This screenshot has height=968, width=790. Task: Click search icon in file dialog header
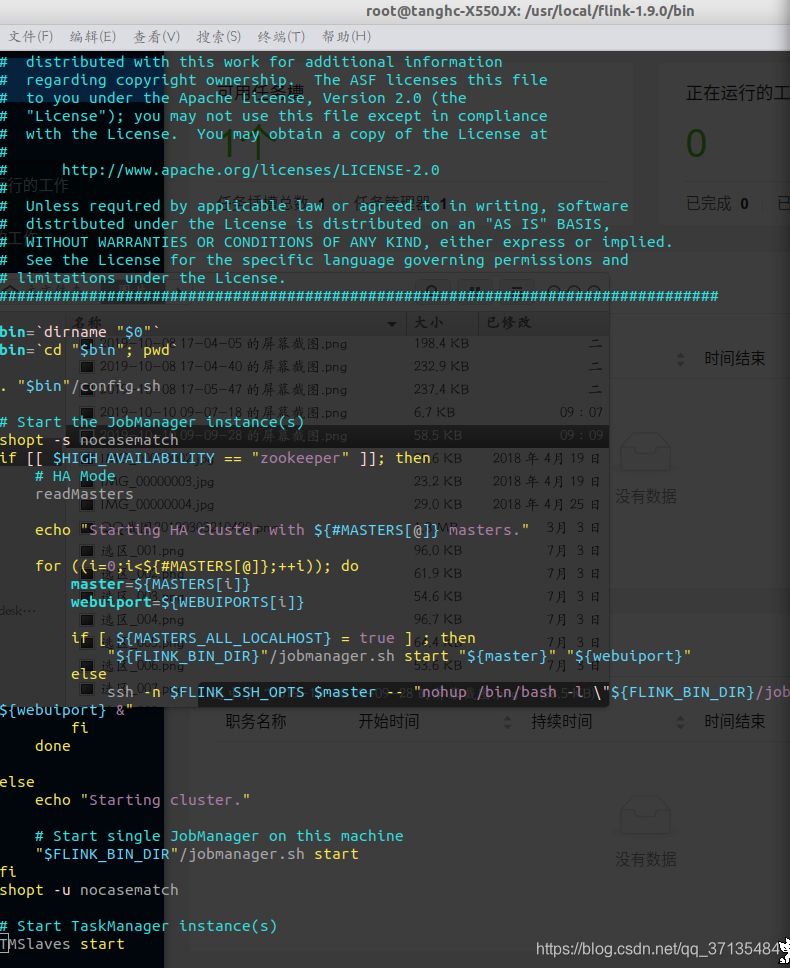[432, 291]
